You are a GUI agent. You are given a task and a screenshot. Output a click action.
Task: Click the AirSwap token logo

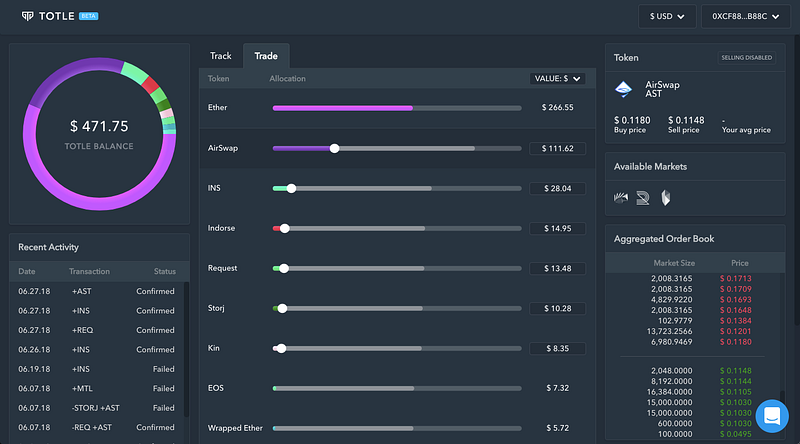click(623, 89)
